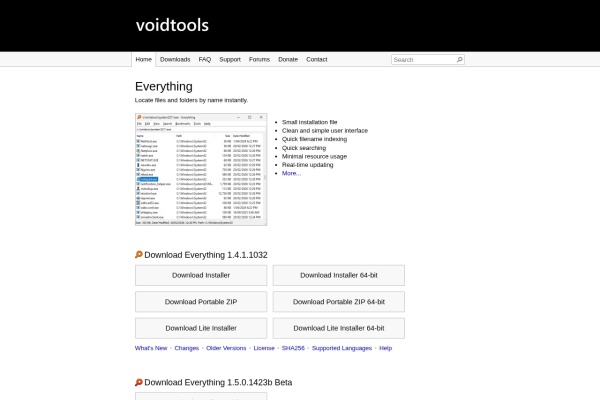
Task: Click the orange Everything icon beside 1.4.1.1032 heading
Action: click(139, 255)
